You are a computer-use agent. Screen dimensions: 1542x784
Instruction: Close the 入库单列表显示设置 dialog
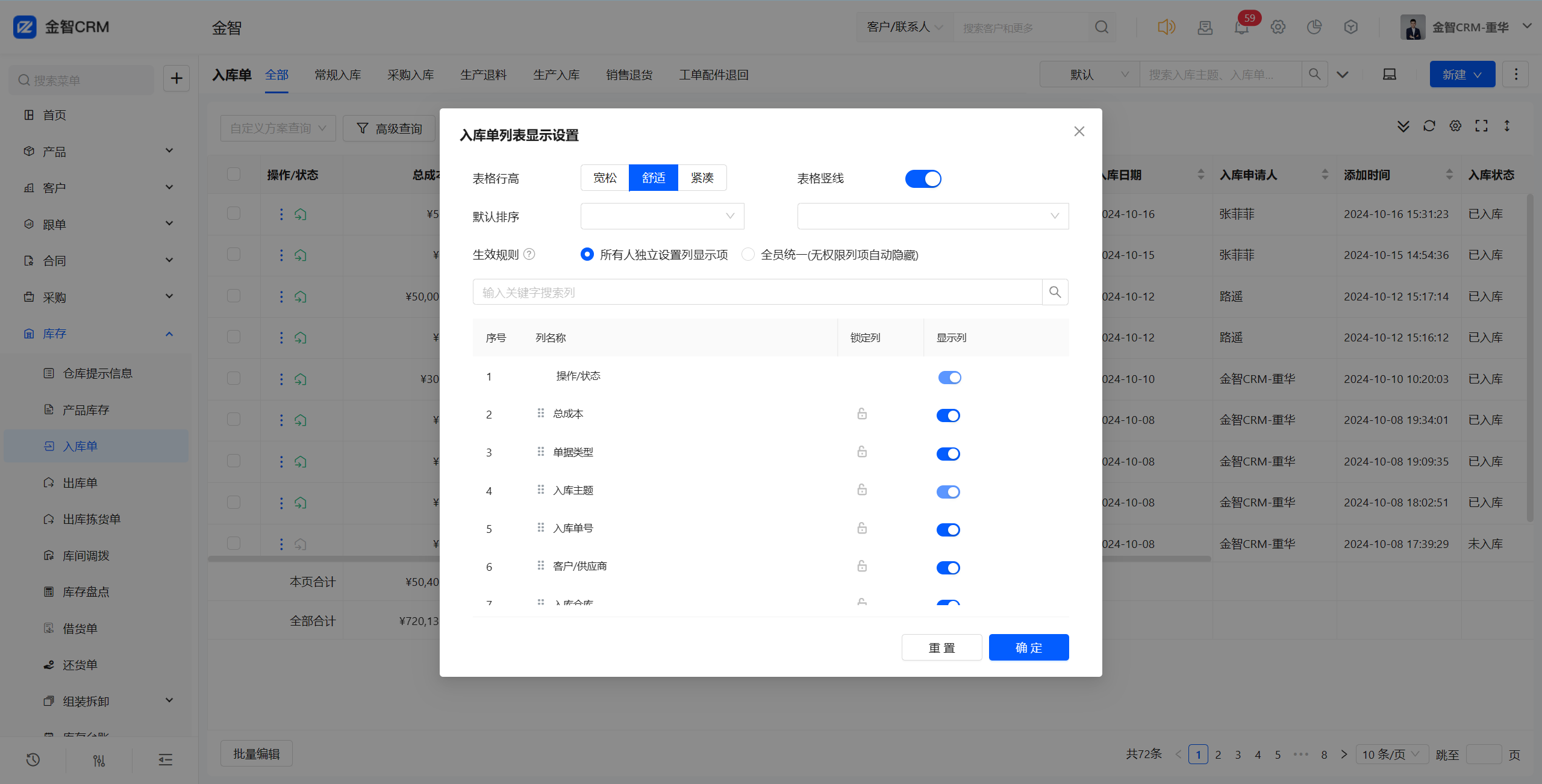(x=1079, y=131)
